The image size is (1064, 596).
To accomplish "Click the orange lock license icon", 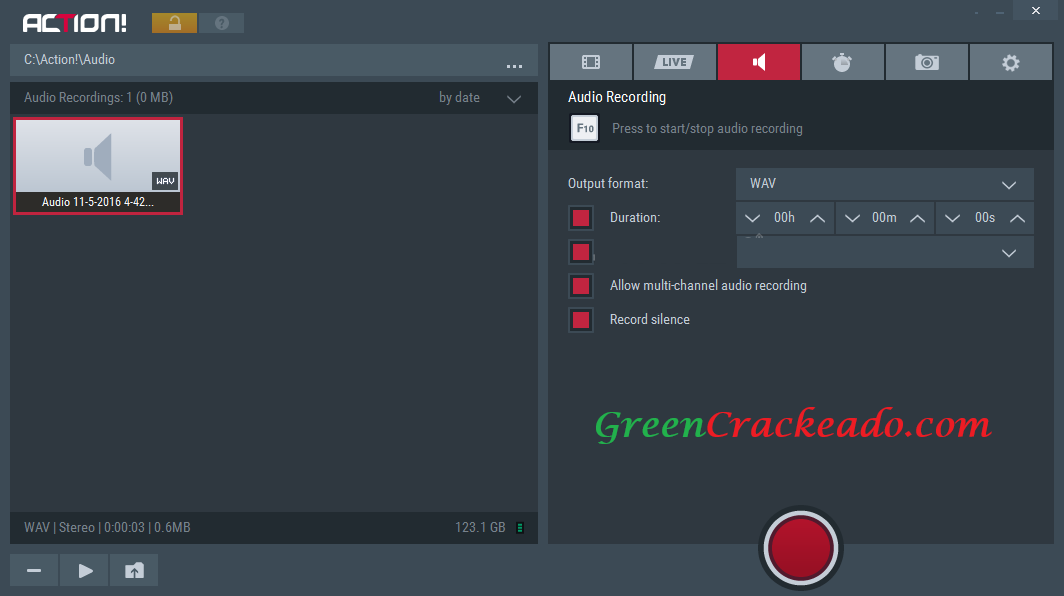I will coord(174,23).
